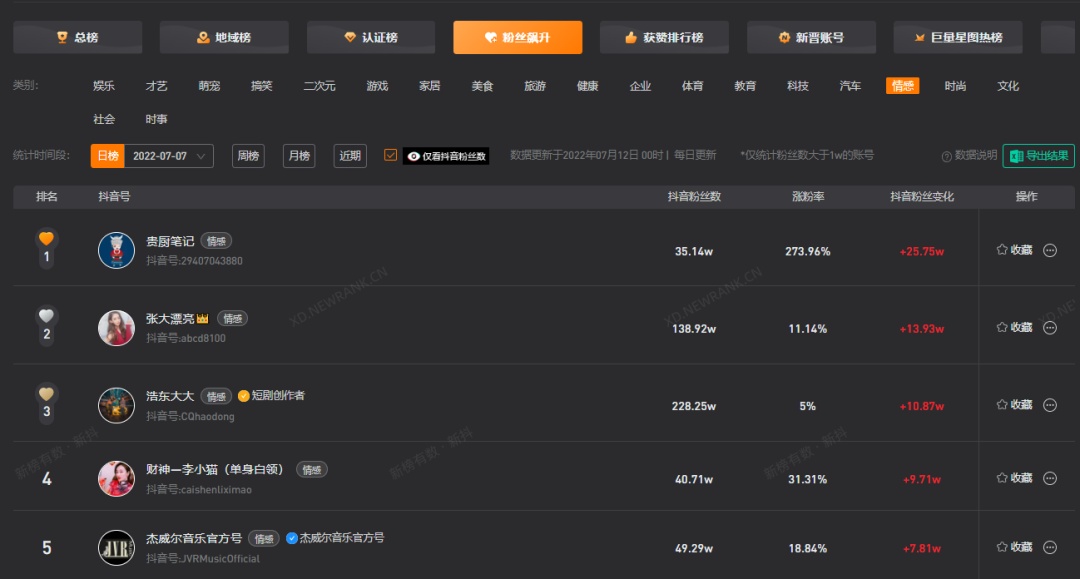
Task: Filter by 时尚 category
Action: click(955, 86)
